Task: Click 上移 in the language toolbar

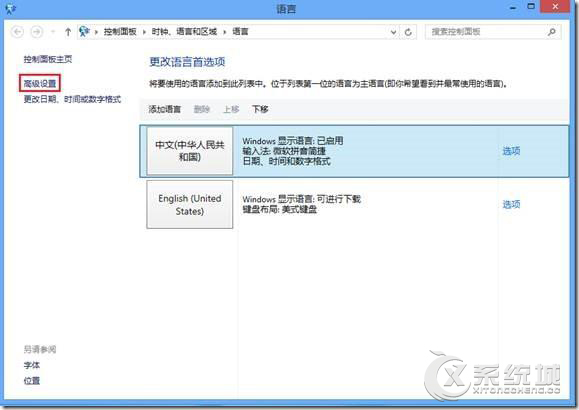Action: 231,109
